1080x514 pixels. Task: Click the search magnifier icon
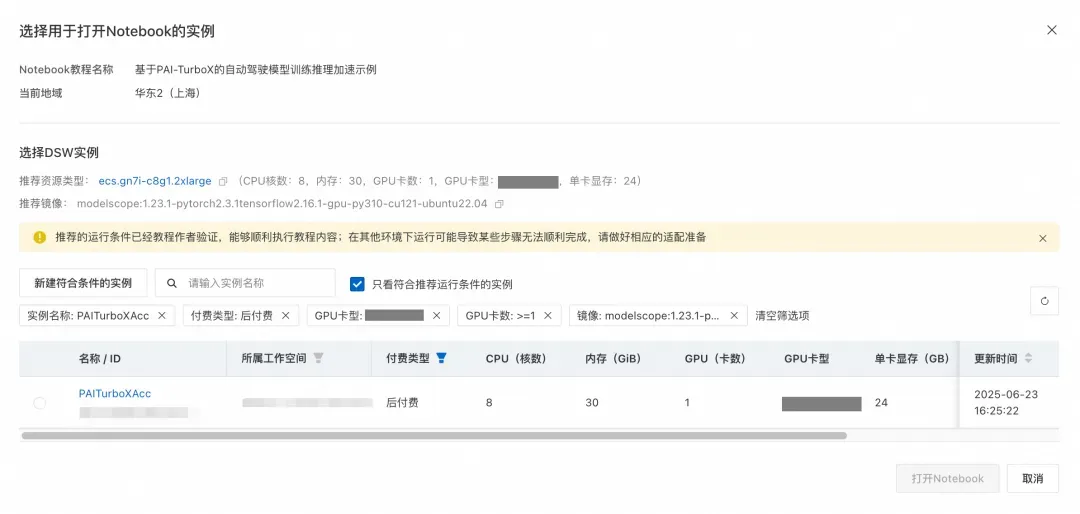tap(172, 283)
